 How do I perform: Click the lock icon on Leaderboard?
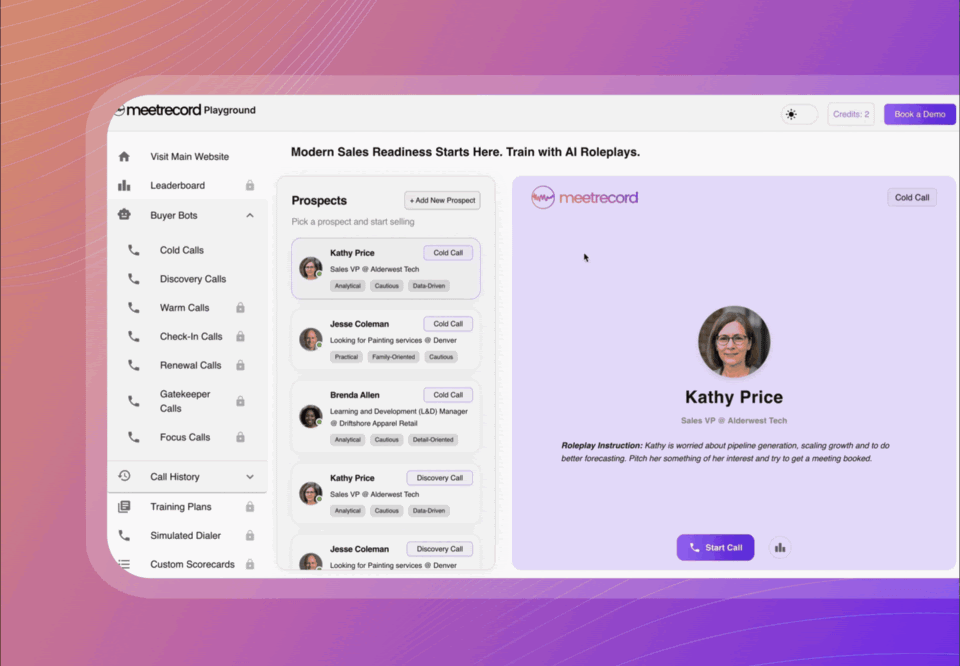(x=250, y=185)
